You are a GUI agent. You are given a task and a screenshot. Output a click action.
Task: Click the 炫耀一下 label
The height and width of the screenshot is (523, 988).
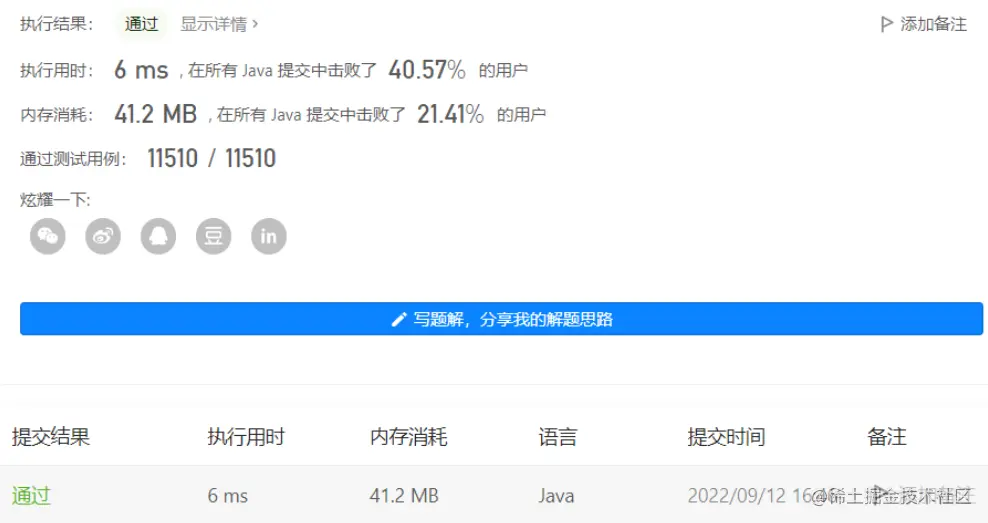coord(55,200)
